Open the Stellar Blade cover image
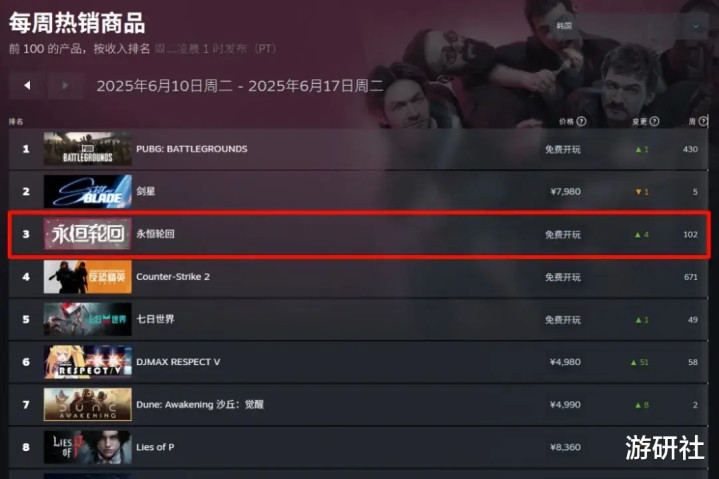The height and width of the screenshot is (479, 719). pyautogui.click(x=88, y=192)
